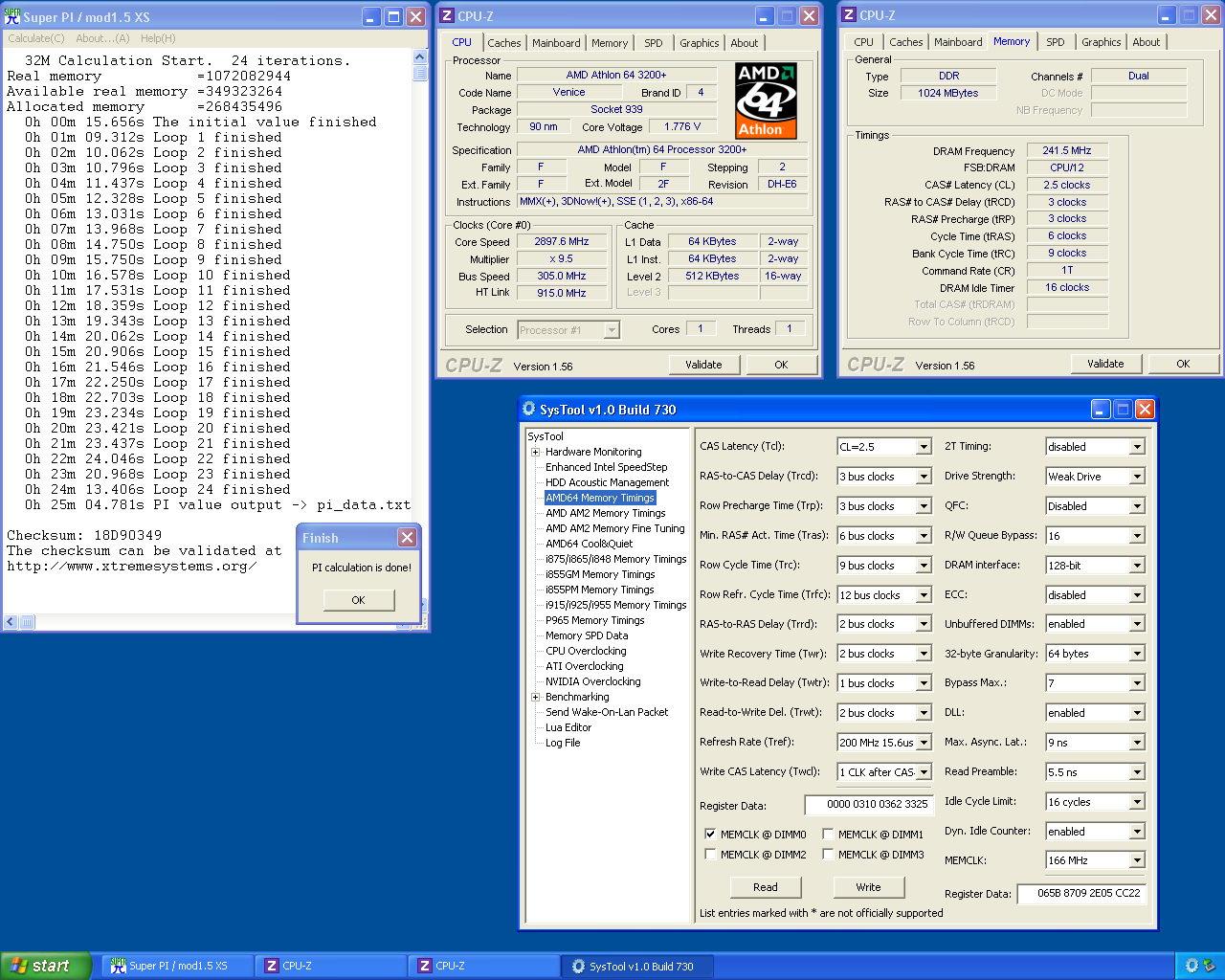Click the AMD Athlon 64 logo in CPU-Z
The height and width of the screenshot is (980, 1225).
coord(766,100)
